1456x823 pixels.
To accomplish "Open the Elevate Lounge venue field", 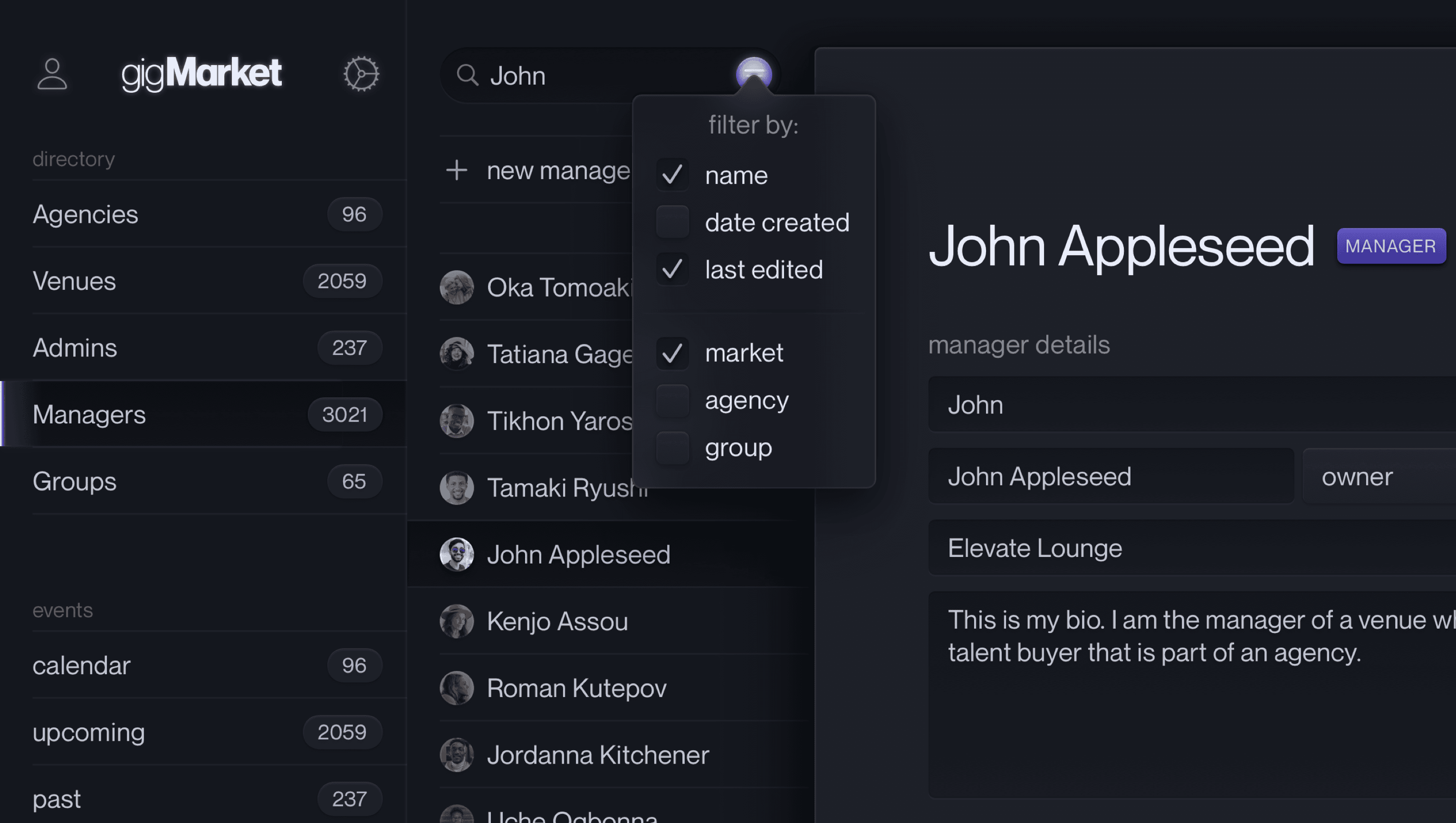I will [1187, 548].
